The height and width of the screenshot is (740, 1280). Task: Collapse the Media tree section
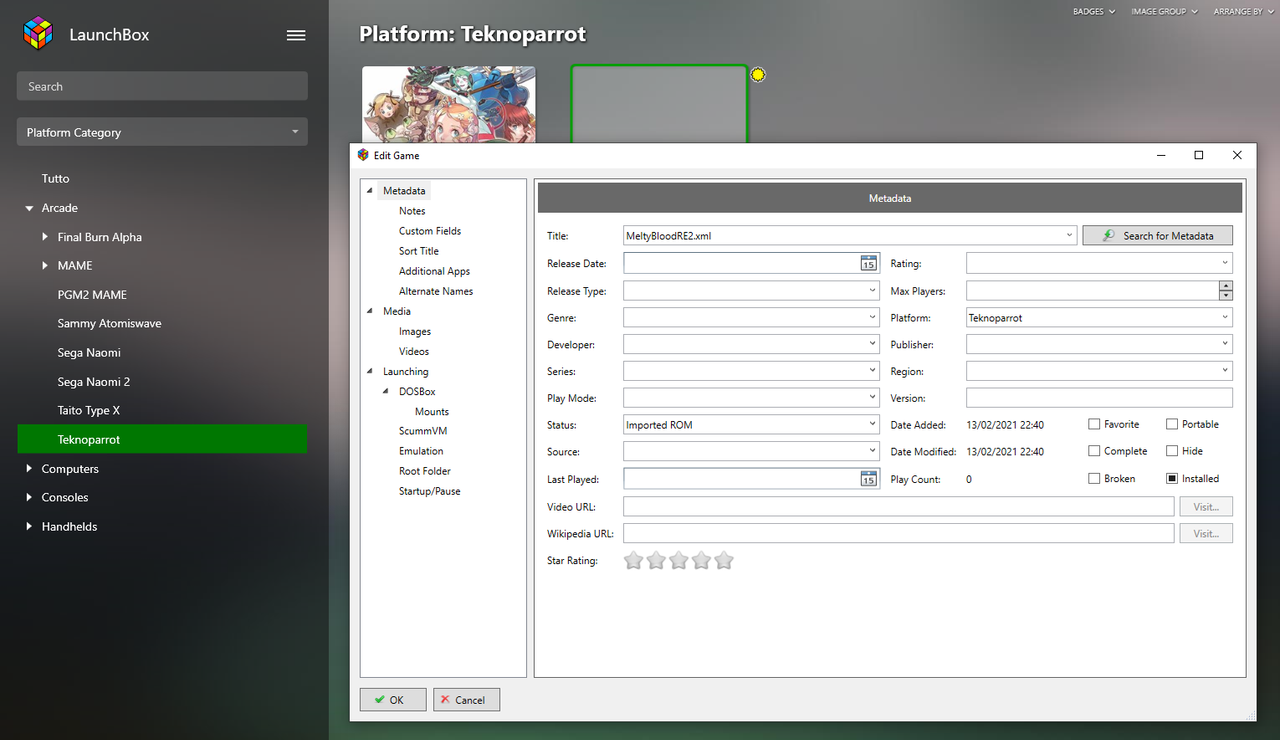tap(371, 311)
